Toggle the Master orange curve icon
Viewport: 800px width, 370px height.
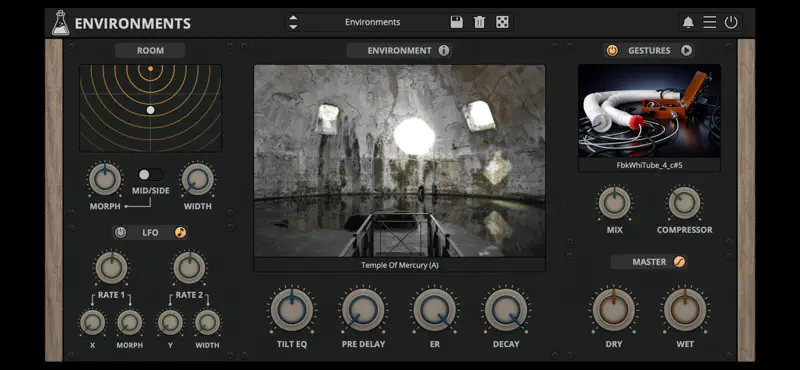click(x=679, y=262)
